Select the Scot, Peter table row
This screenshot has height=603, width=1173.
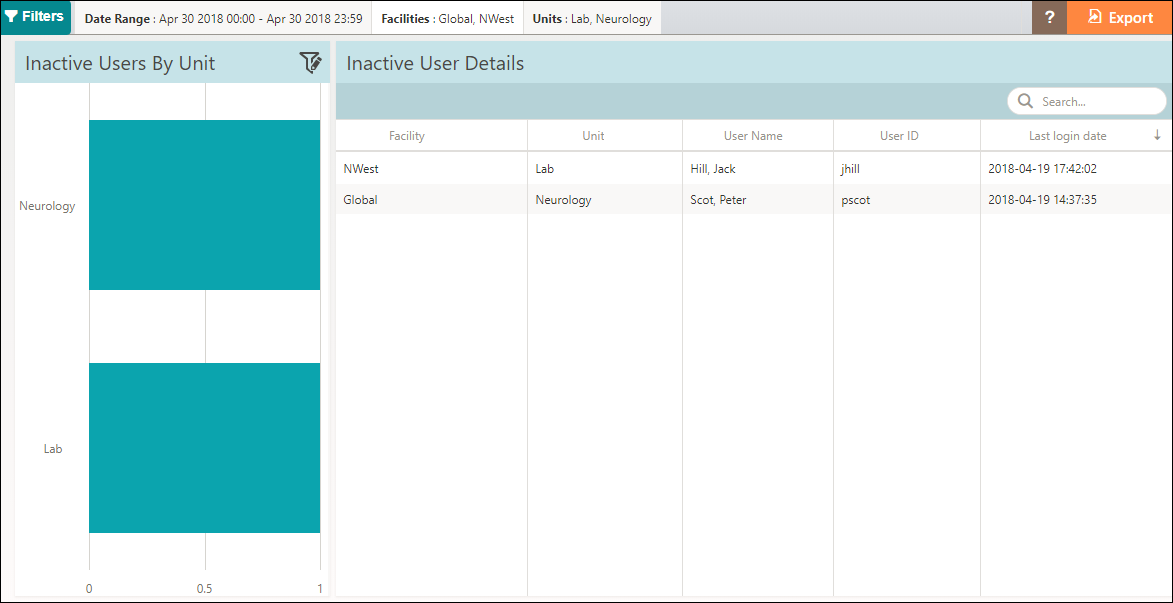click(718, 200)
